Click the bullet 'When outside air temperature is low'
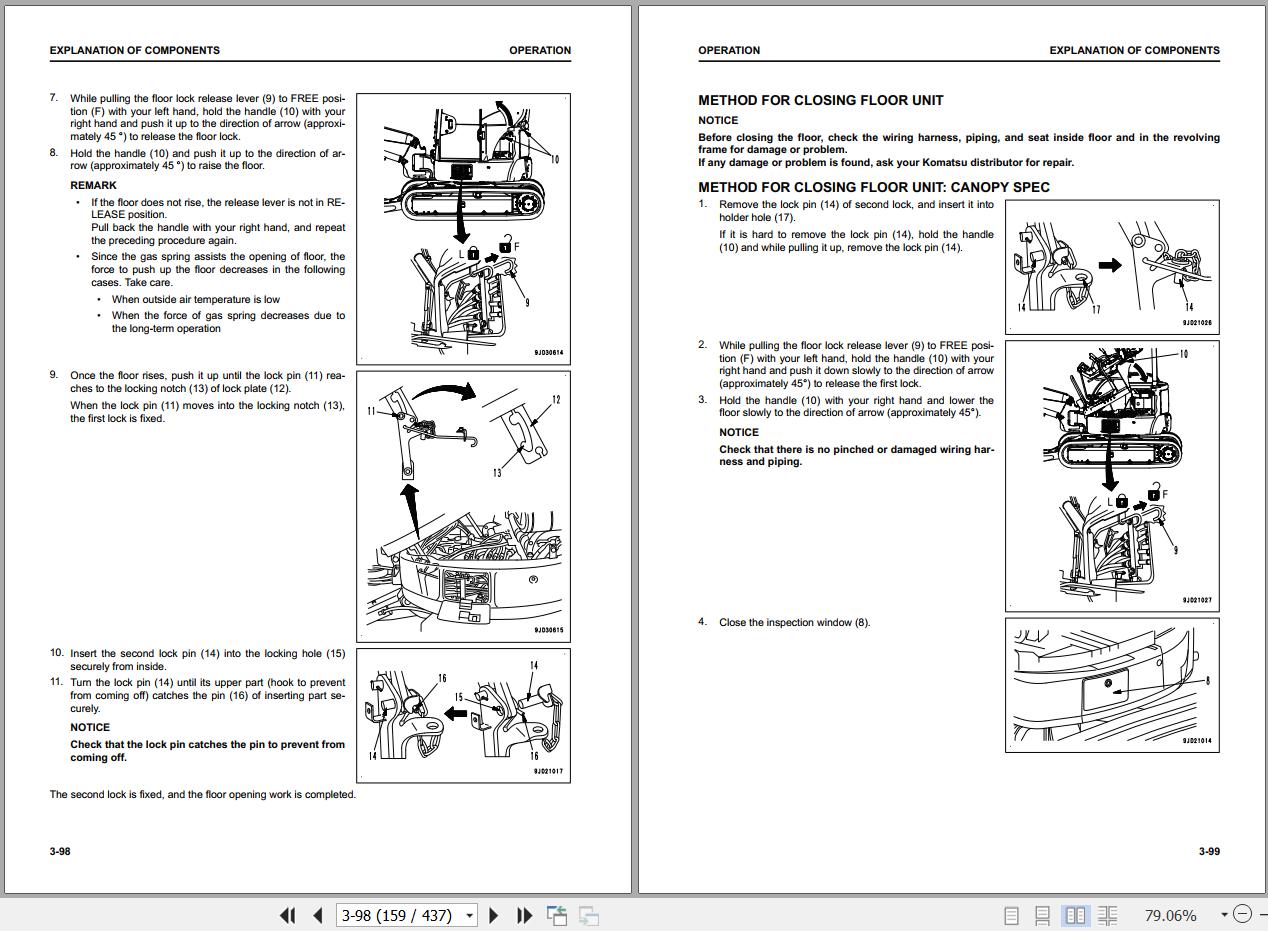Viewport: 1268px width, 931px height. (x=196, y=299)
